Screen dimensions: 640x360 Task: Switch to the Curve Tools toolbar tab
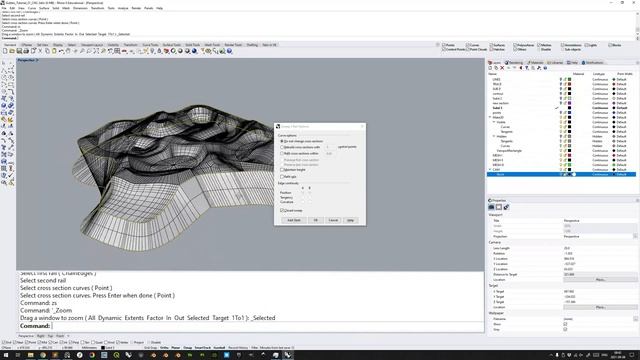[150, 45]
